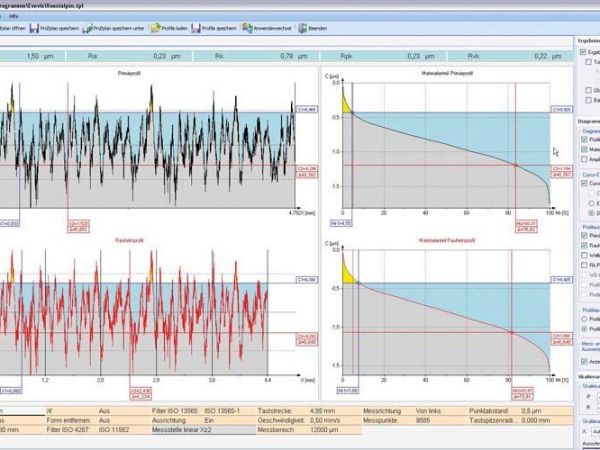Click the Anwenderwechsel users icon
The image size is (600, 450).
(x=247, y=28)
